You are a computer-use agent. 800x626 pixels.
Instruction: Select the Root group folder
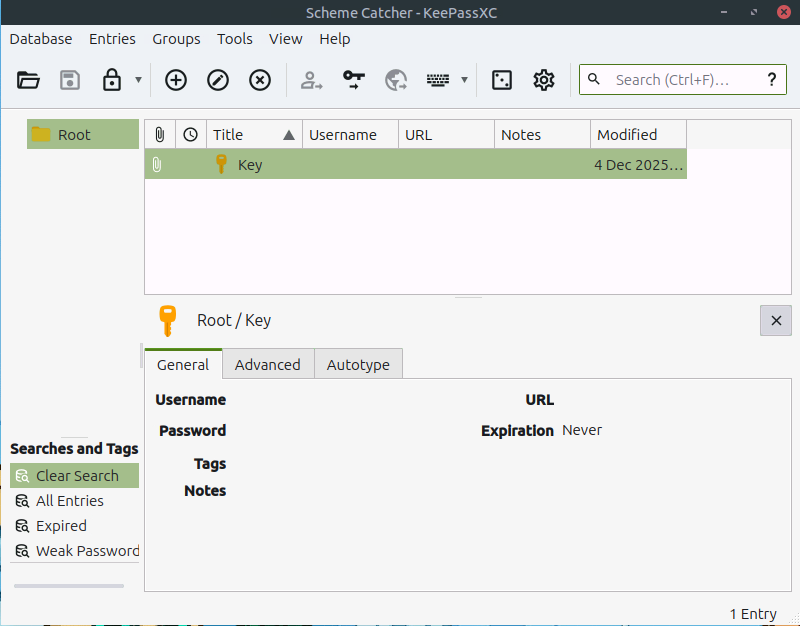[x=74, y=135]
